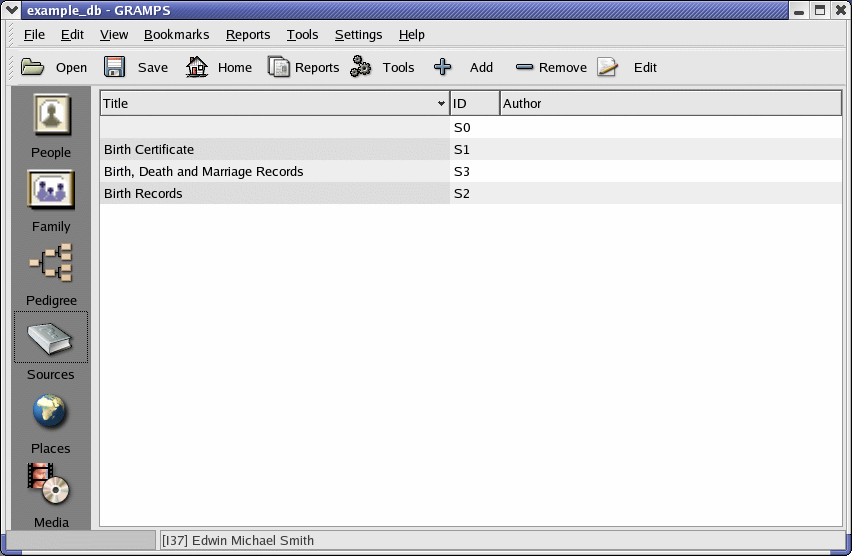Switch to the Family view icon
Viewport: 852px width, 556px height.
(51, 190)
